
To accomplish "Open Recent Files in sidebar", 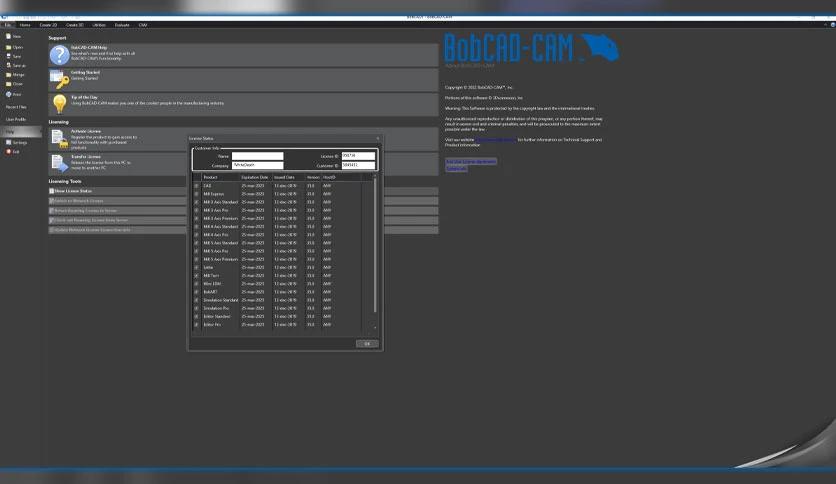I will coord(16,107).
